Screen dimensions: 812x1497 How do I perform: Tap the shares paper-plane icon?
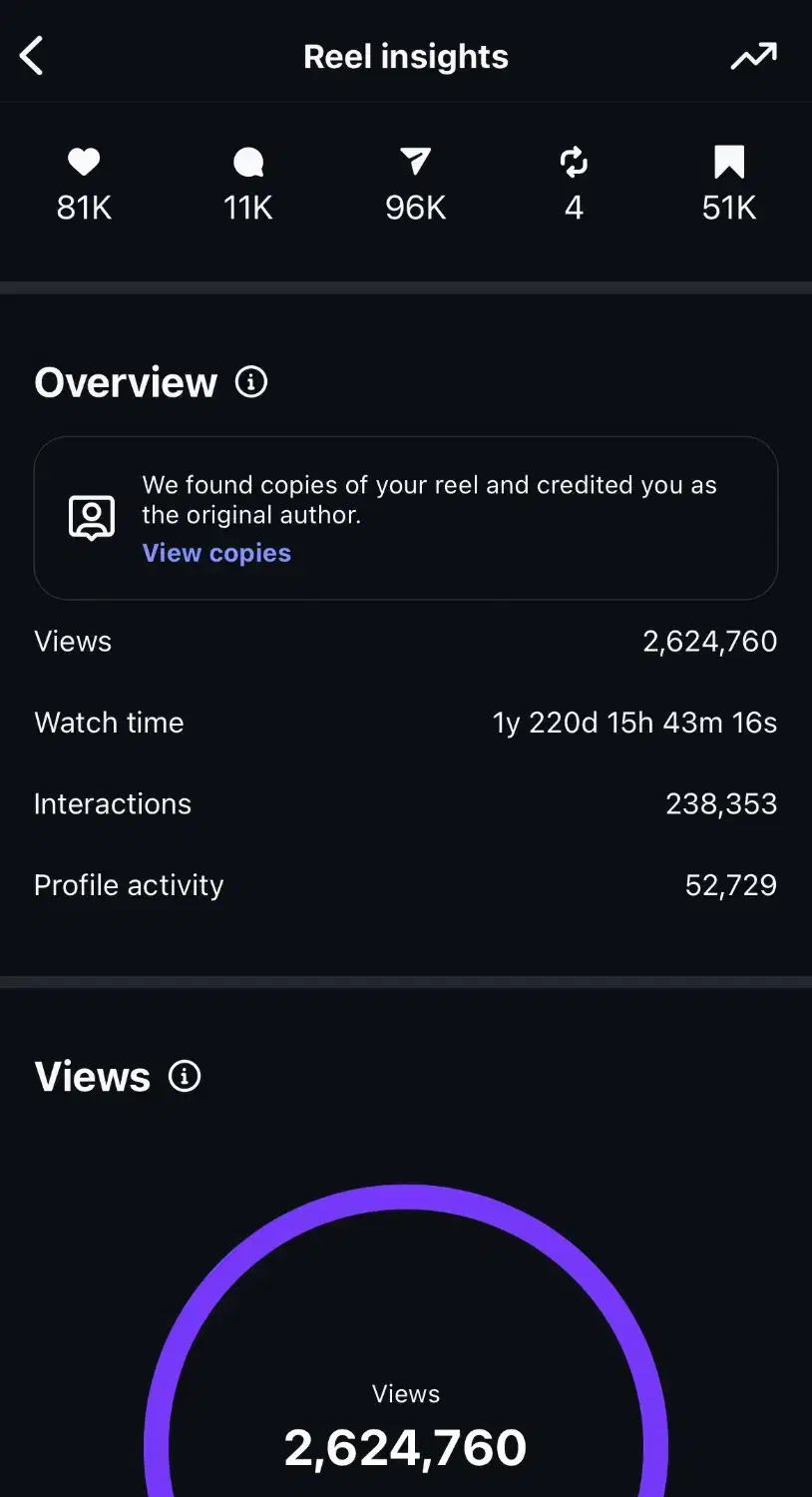click(415, 162)
